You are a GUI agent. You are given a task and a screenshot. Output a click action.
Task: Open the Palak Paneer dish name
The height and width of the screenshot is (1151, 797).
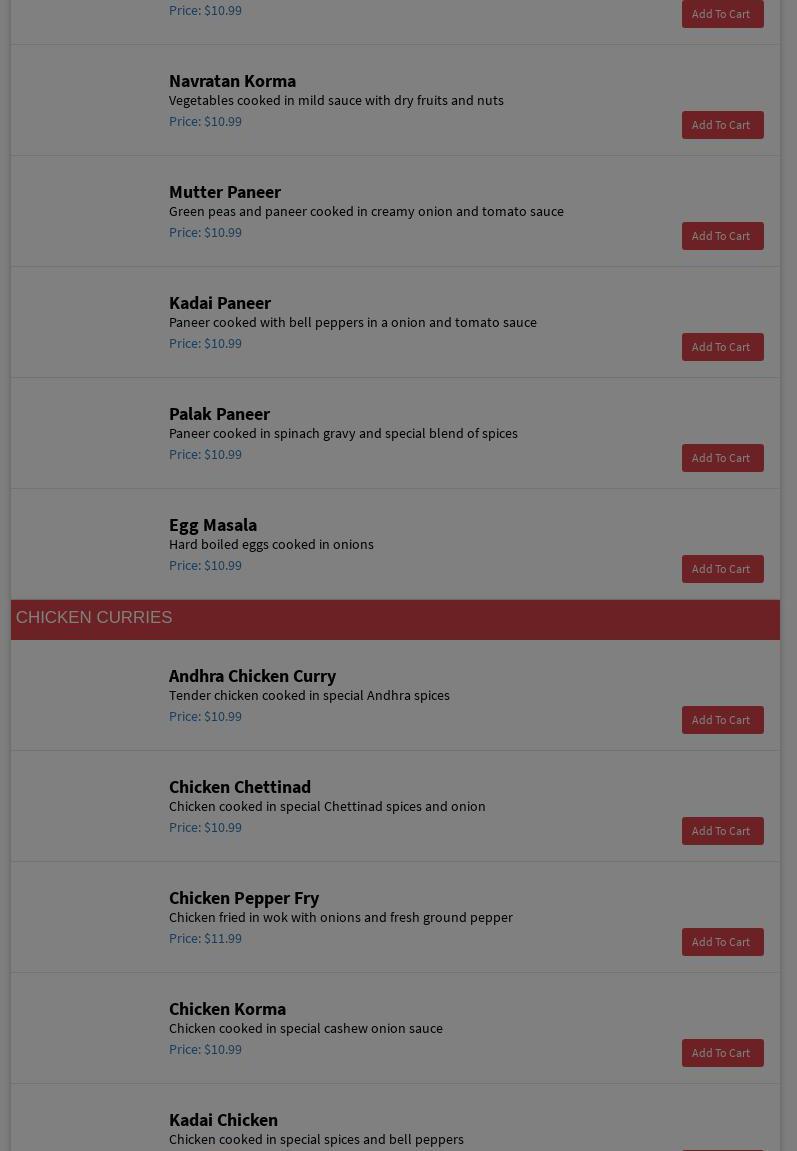[219, 414]
